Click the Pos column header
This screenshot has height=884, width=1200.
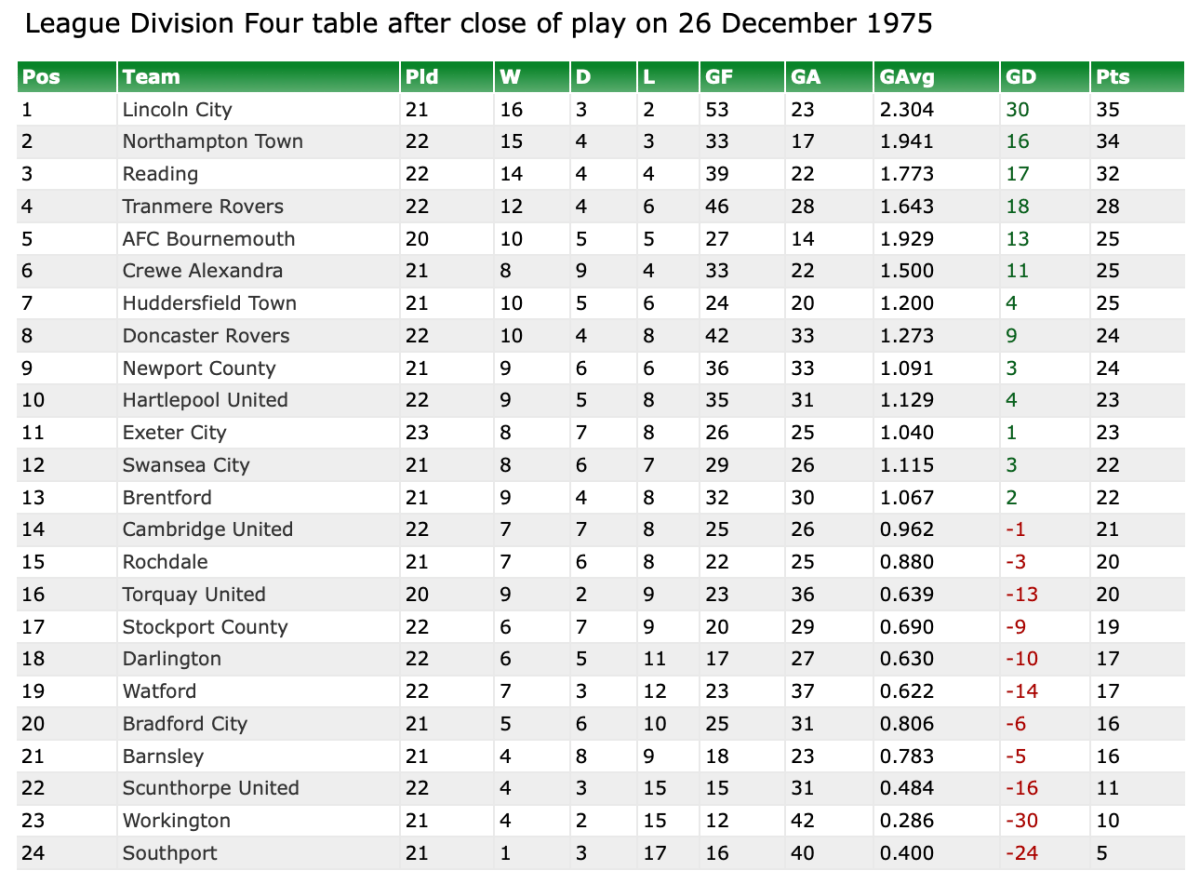click(x=41, y=77)
